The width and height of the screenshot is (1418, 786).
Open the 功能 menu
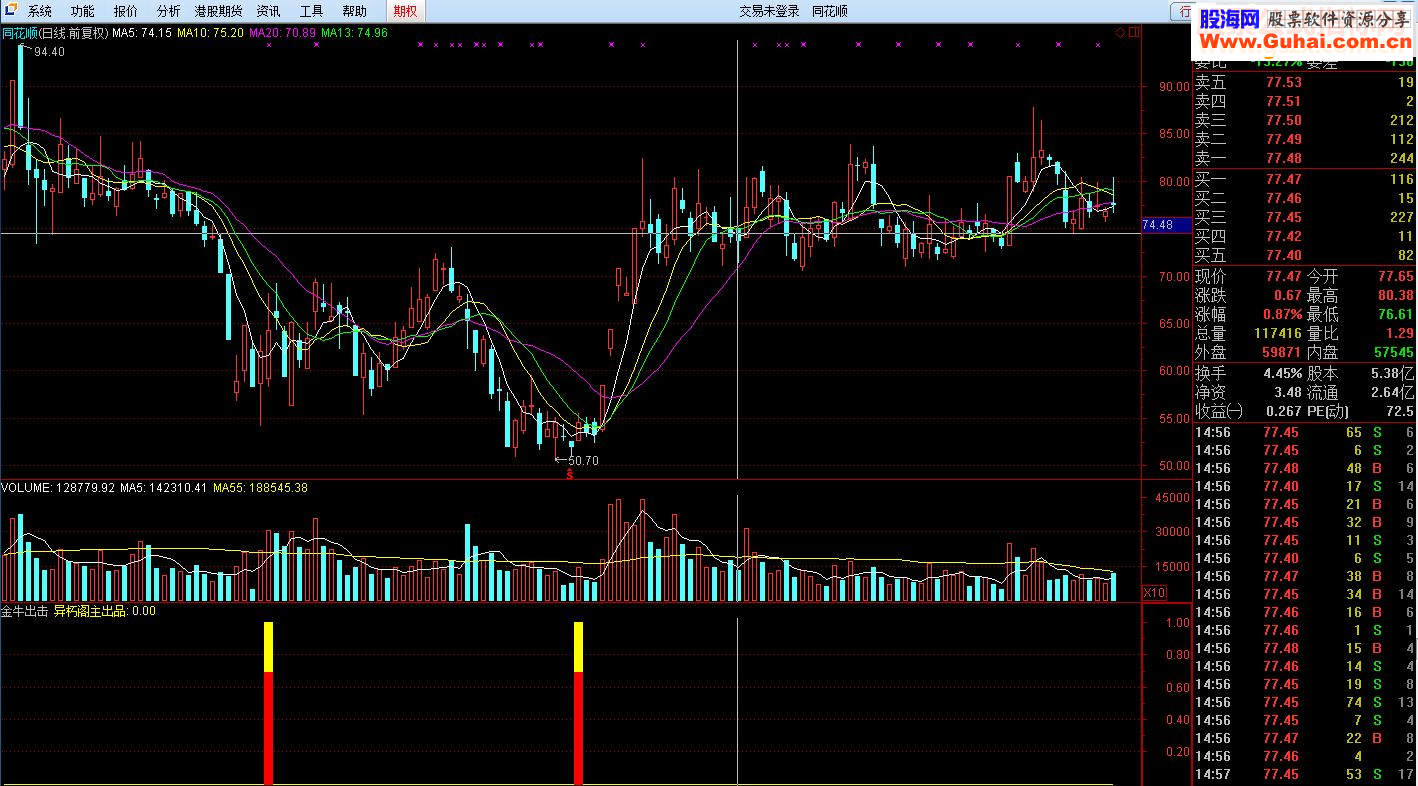[83, 11]
